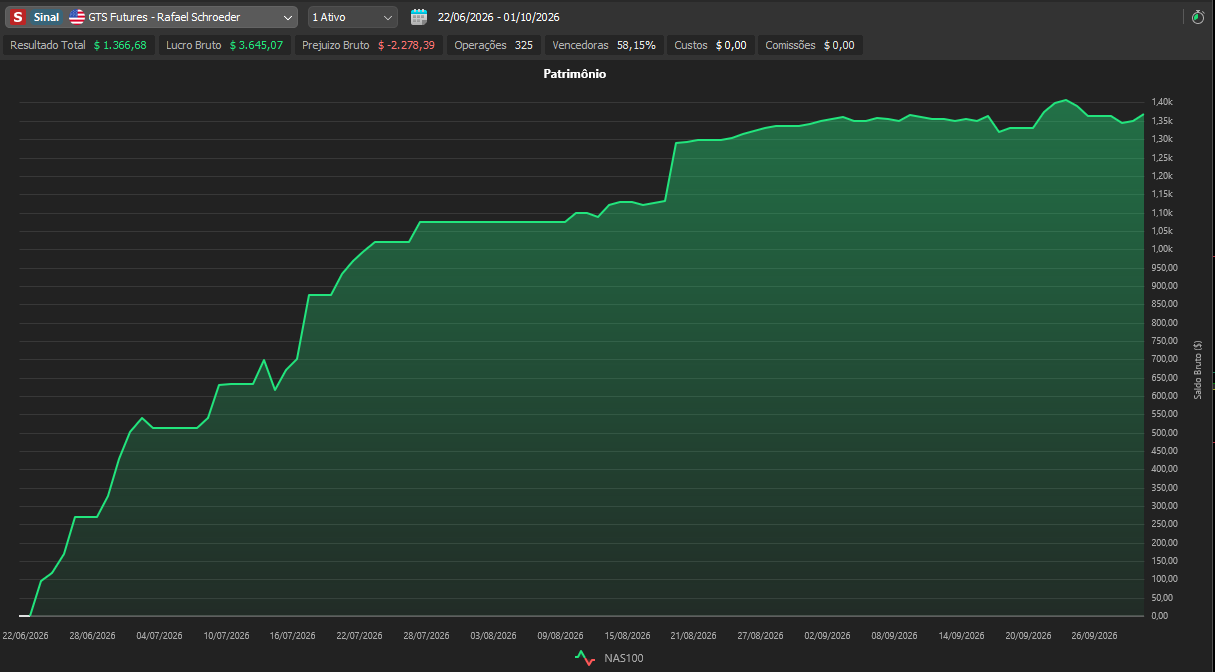1215x672 pixels.
Task: Click the red S signal icon
Action: [x=17, y=17]
